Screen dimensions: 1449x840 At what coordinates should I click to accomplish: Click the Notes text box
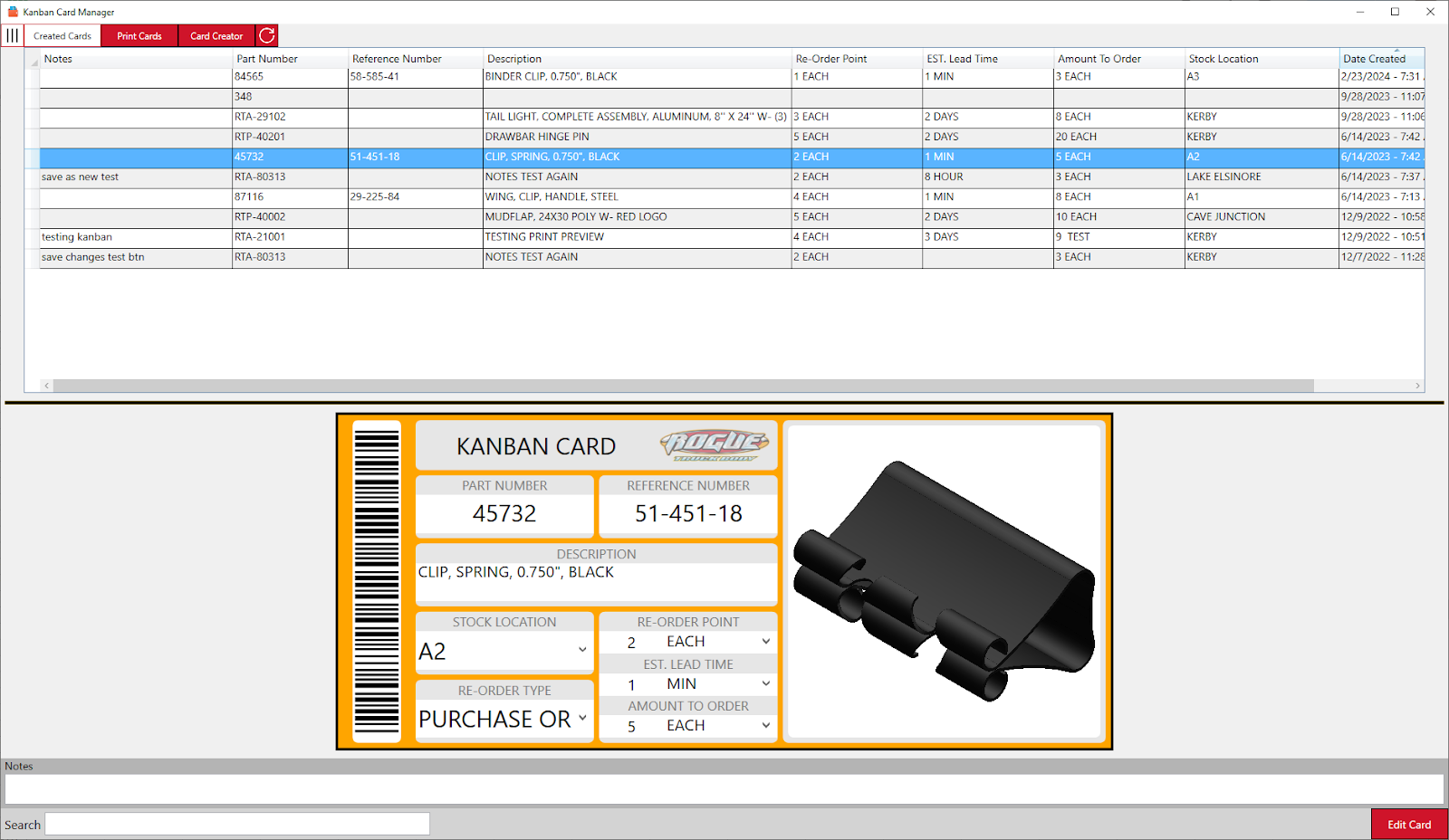pyautogui.click(x=724, y=789)
